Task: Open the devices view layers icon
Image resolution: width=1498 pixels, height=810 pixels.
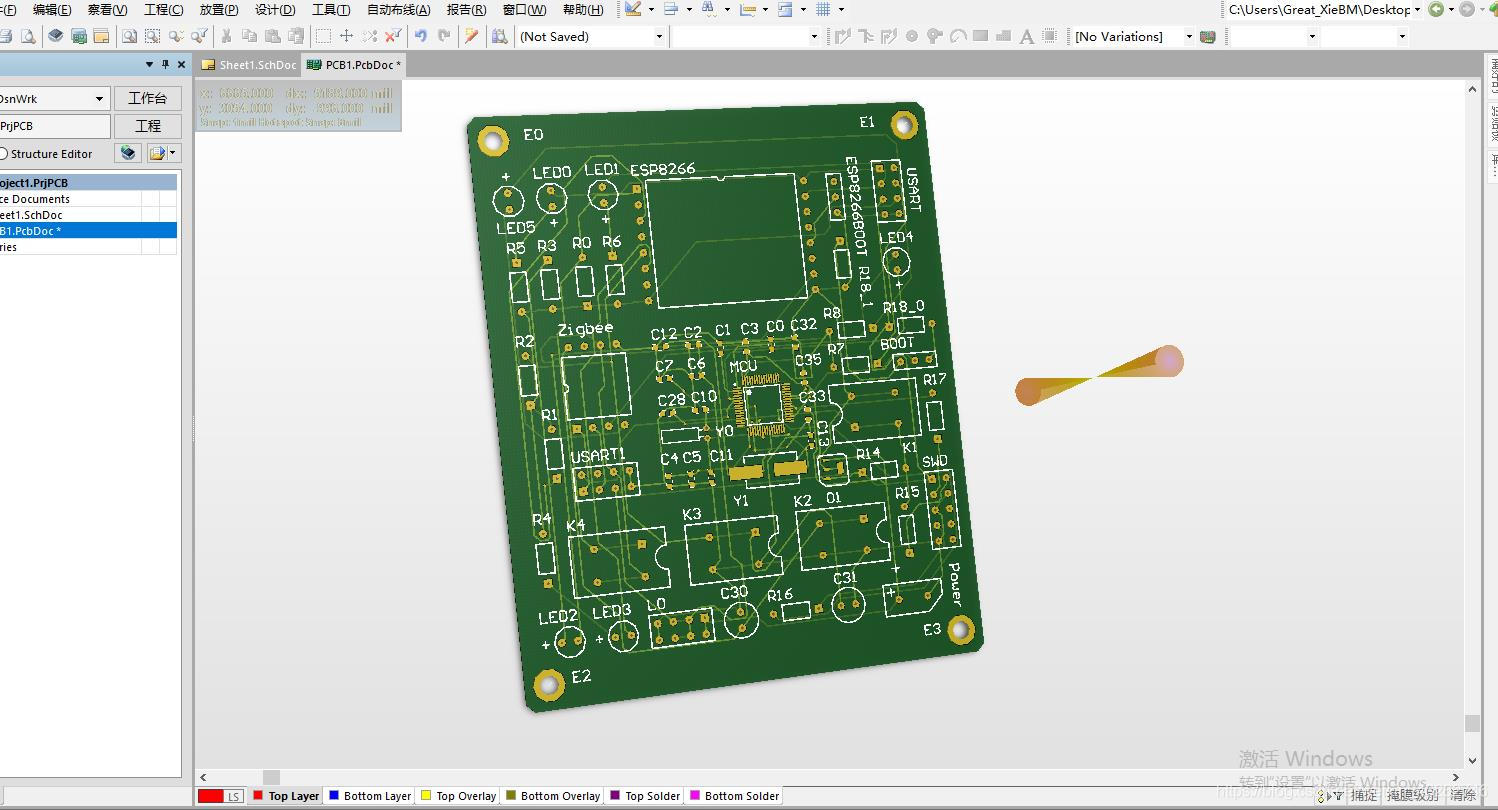Action: 55,36
